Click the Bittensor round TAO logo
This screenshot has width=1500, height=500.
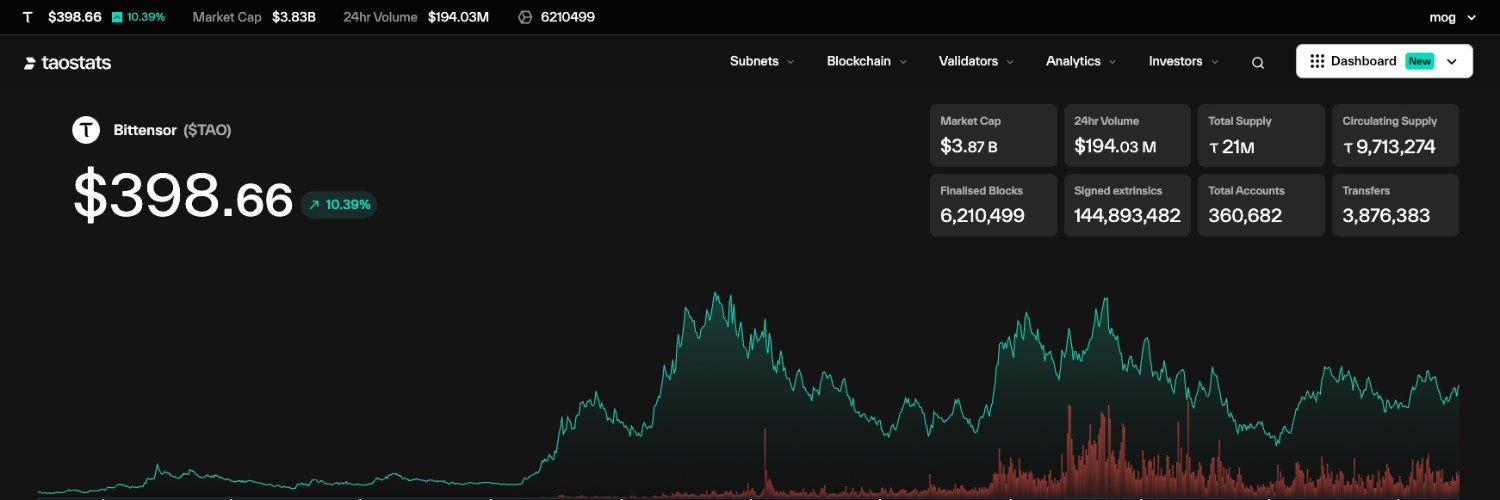(86, 130)
